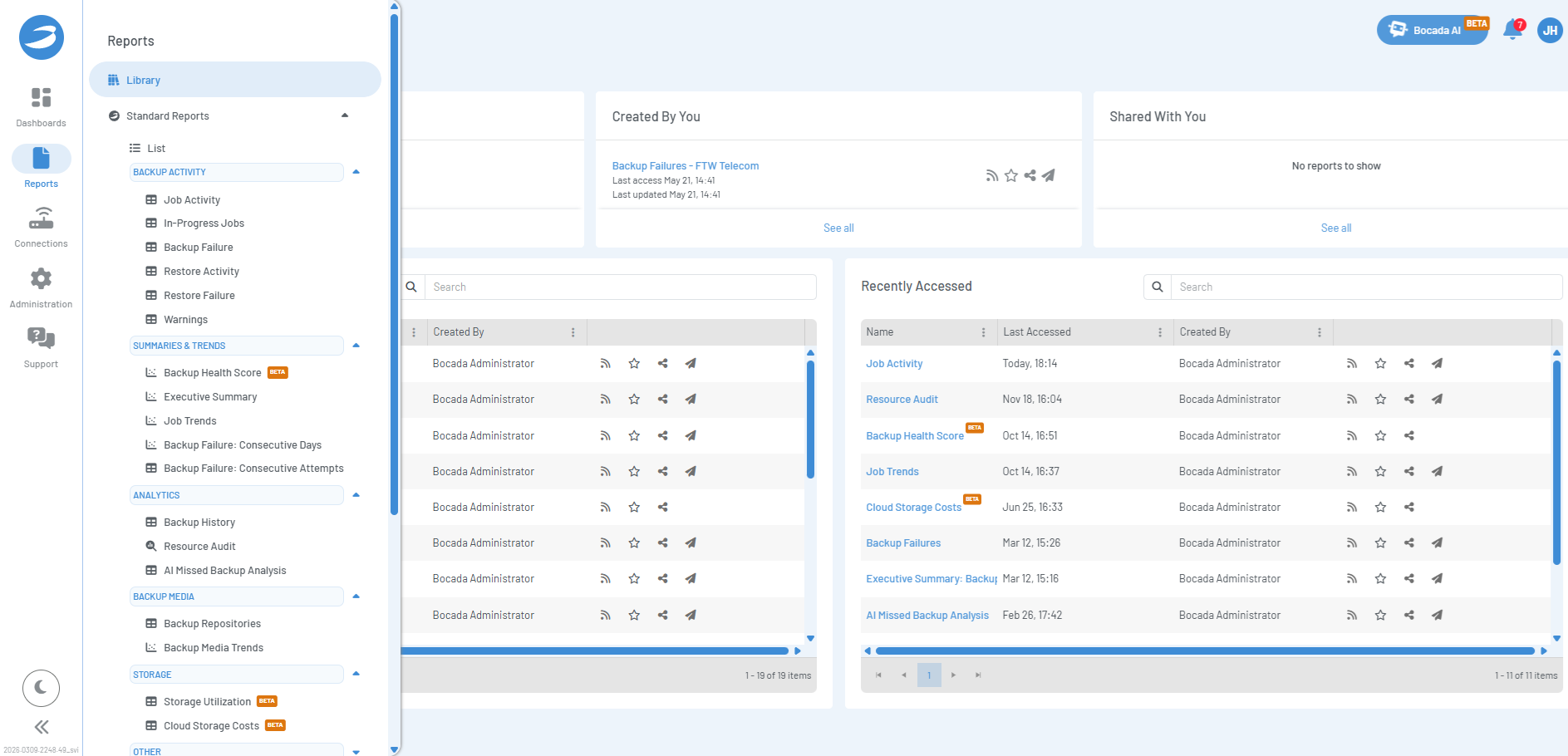1568x756 pixels.
Task: Toggle favorite star for Backup Failures row
Action: (x=1380, y=542)
